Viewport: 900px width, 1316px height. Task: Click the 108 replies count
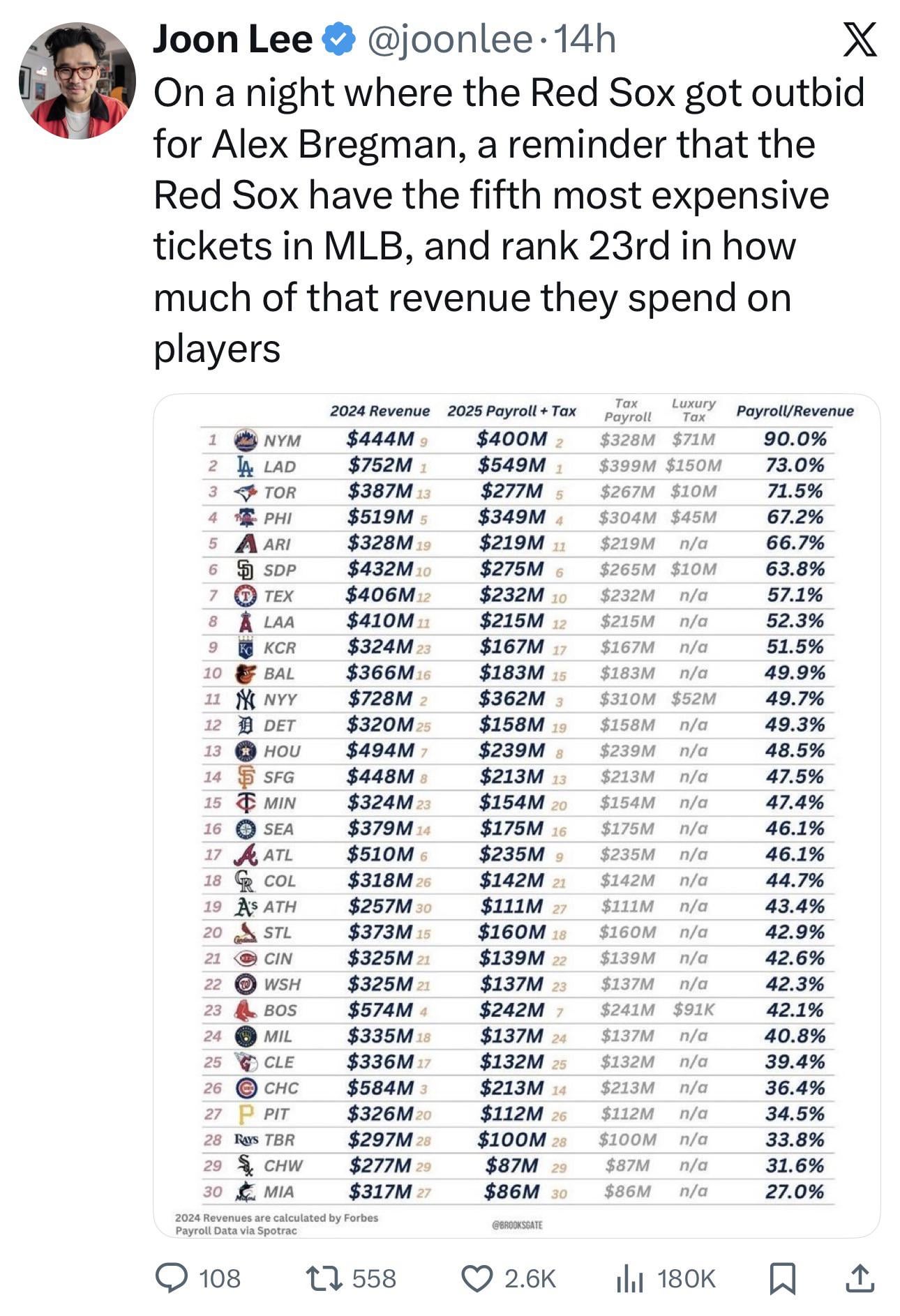[220, 1278]
